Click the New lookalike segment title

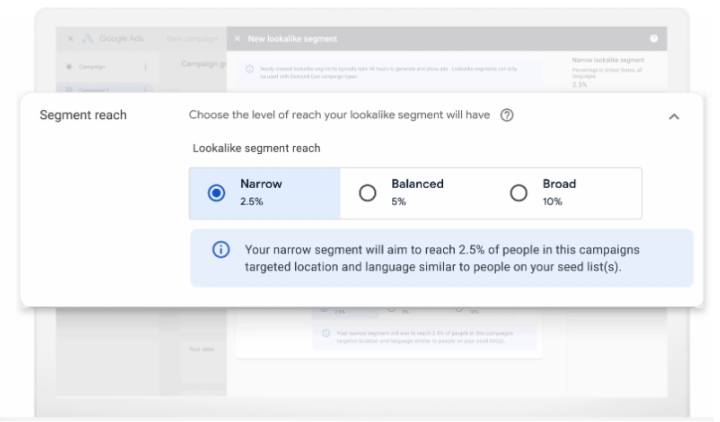[293, 39]
